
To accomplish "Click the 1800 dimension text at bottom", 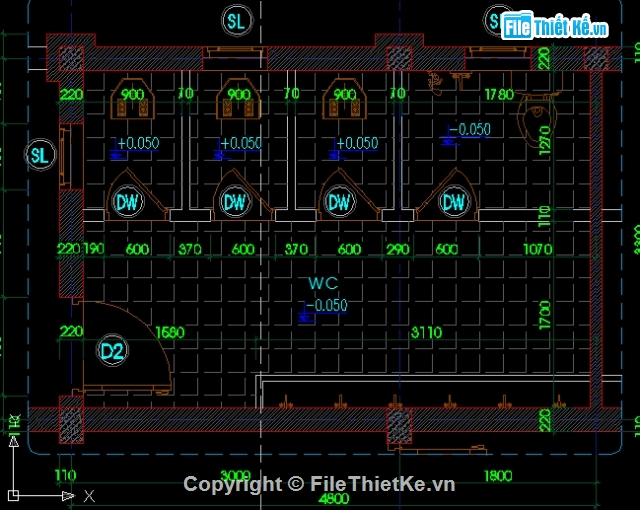I will pyautogui.click(x=498, y=476).
